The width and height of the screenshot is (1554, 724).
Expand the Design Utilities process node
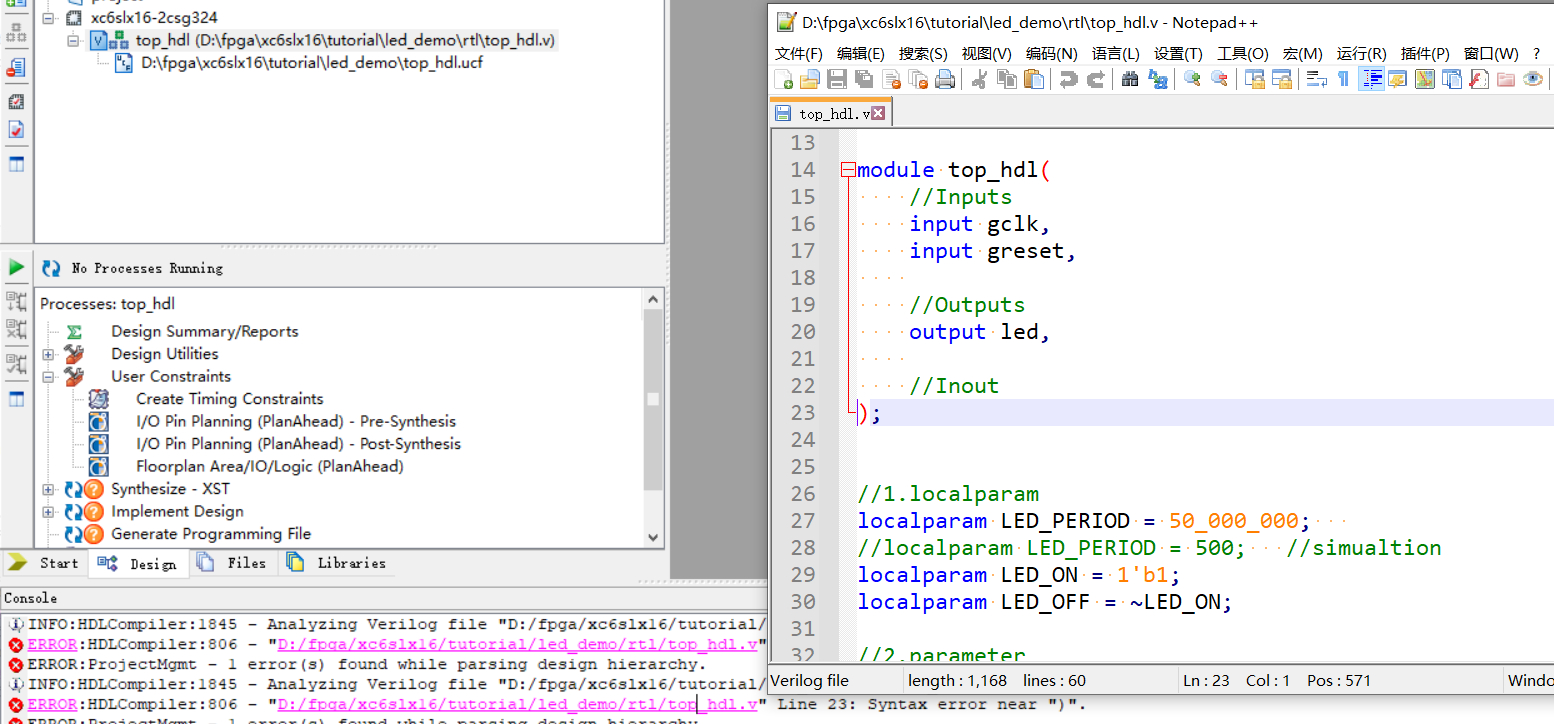(48, 354)
